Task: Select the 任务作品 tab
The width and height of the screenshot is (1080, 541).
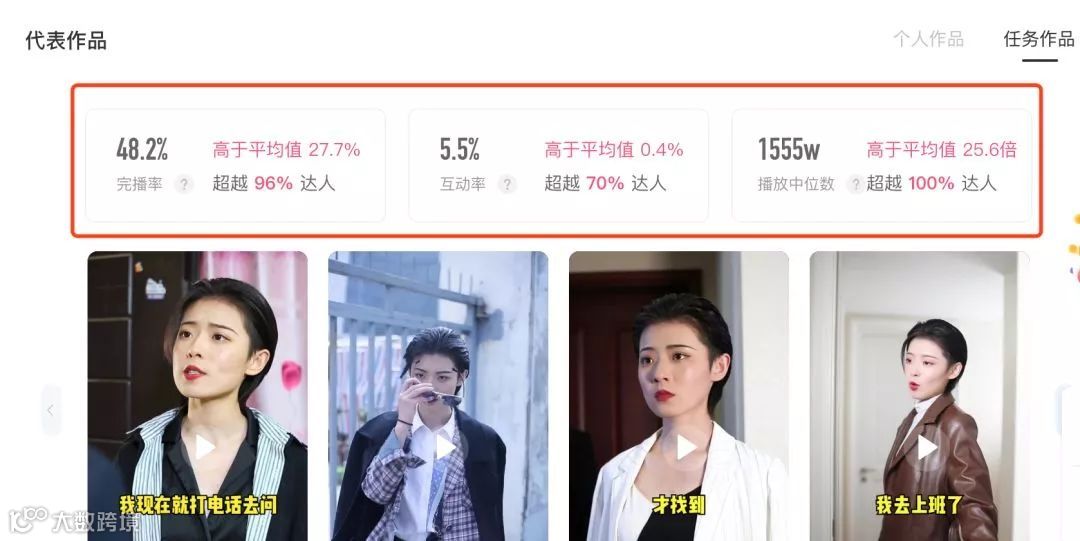Action: [x=1039, y=39]
